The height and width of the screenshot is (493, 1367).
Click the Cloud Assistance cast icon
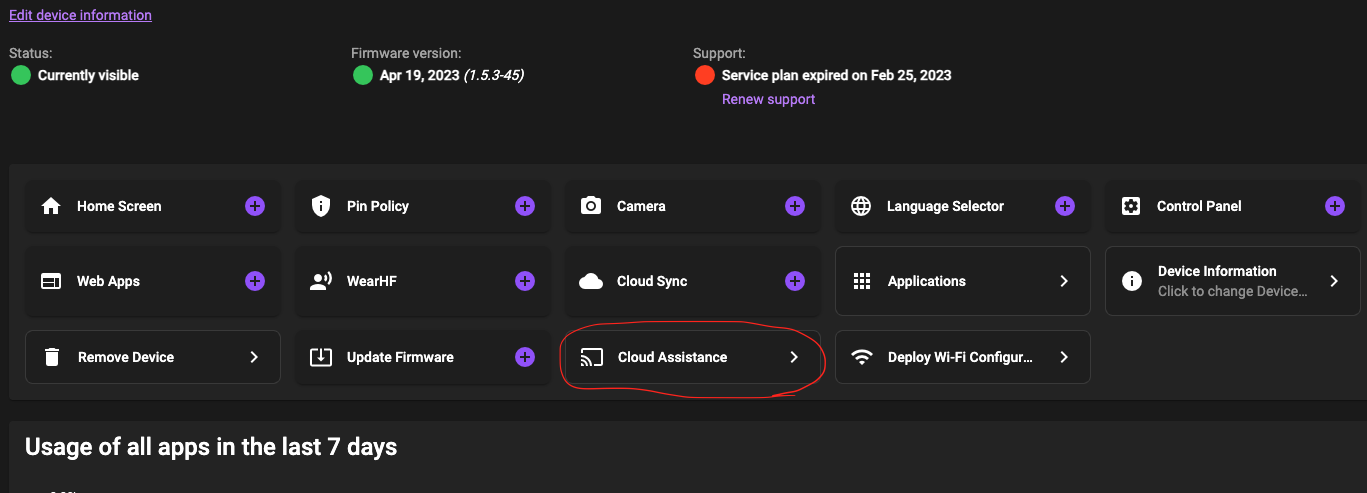point(592,357)
